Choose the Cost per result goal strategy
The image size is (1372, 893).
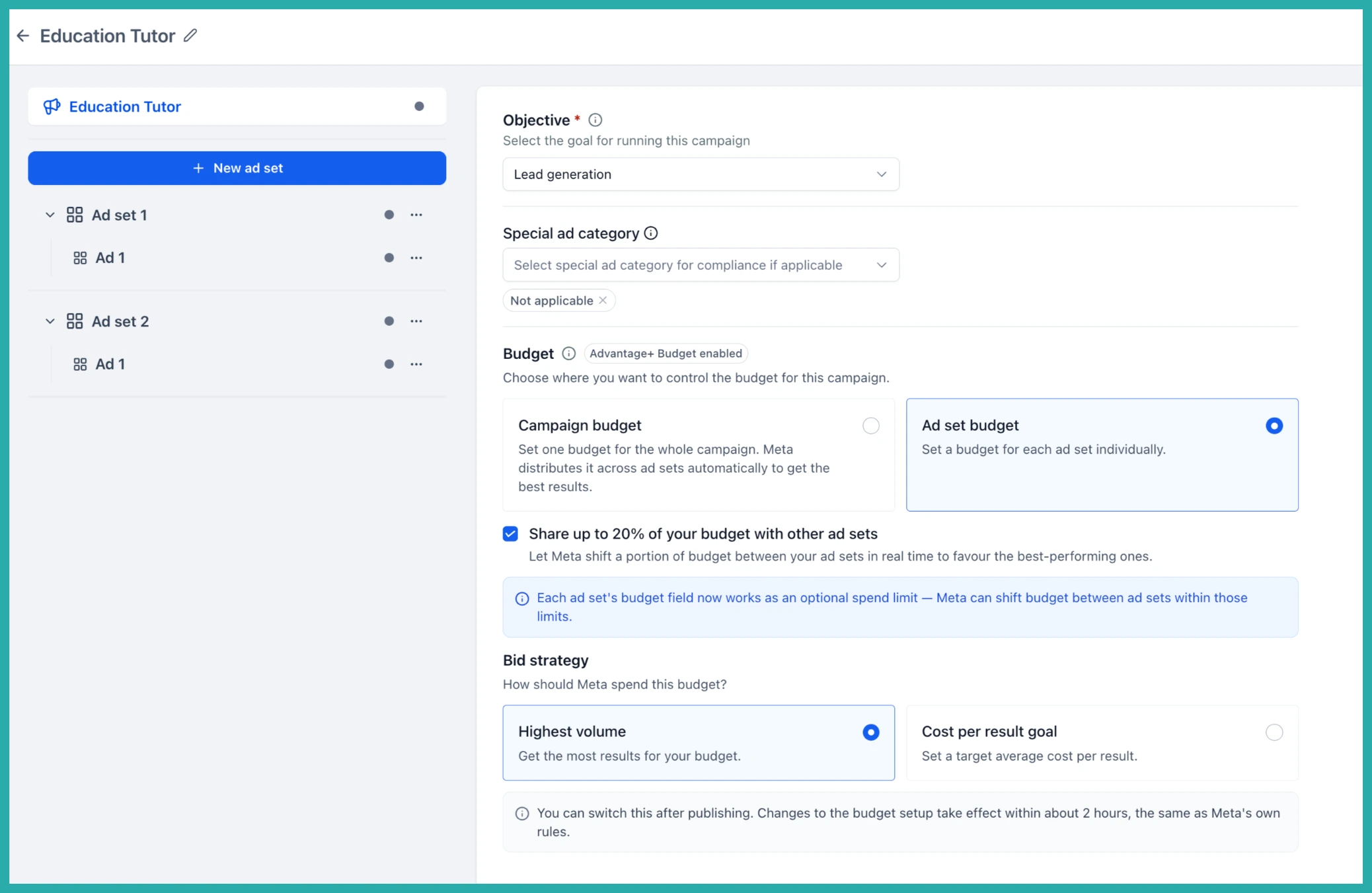click(1102, 743)
